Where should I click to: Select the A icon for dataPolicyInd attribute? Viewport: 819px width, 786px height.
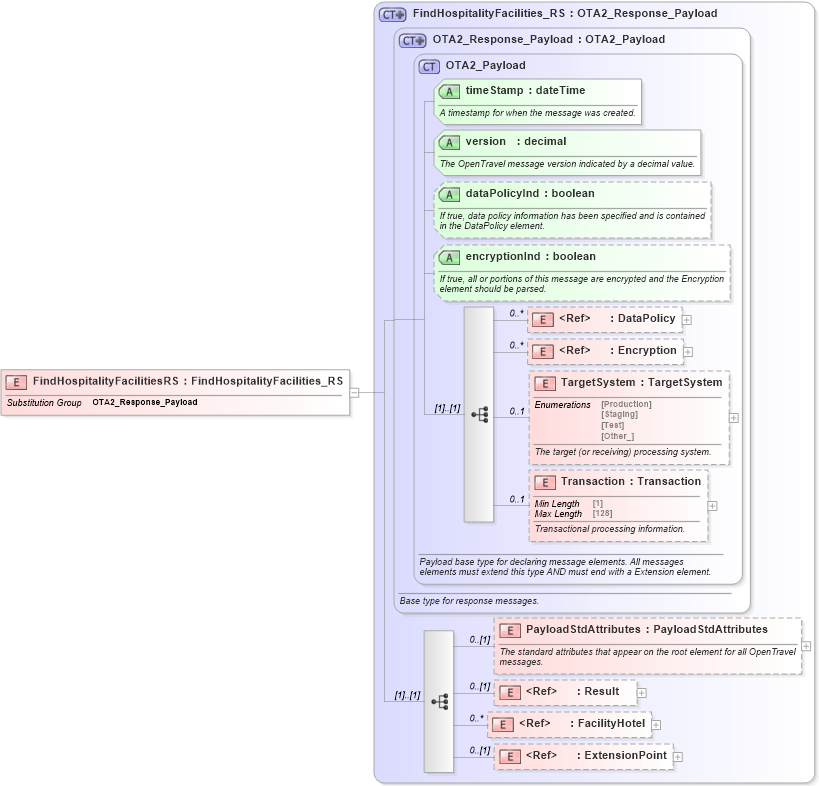(450, 193)
